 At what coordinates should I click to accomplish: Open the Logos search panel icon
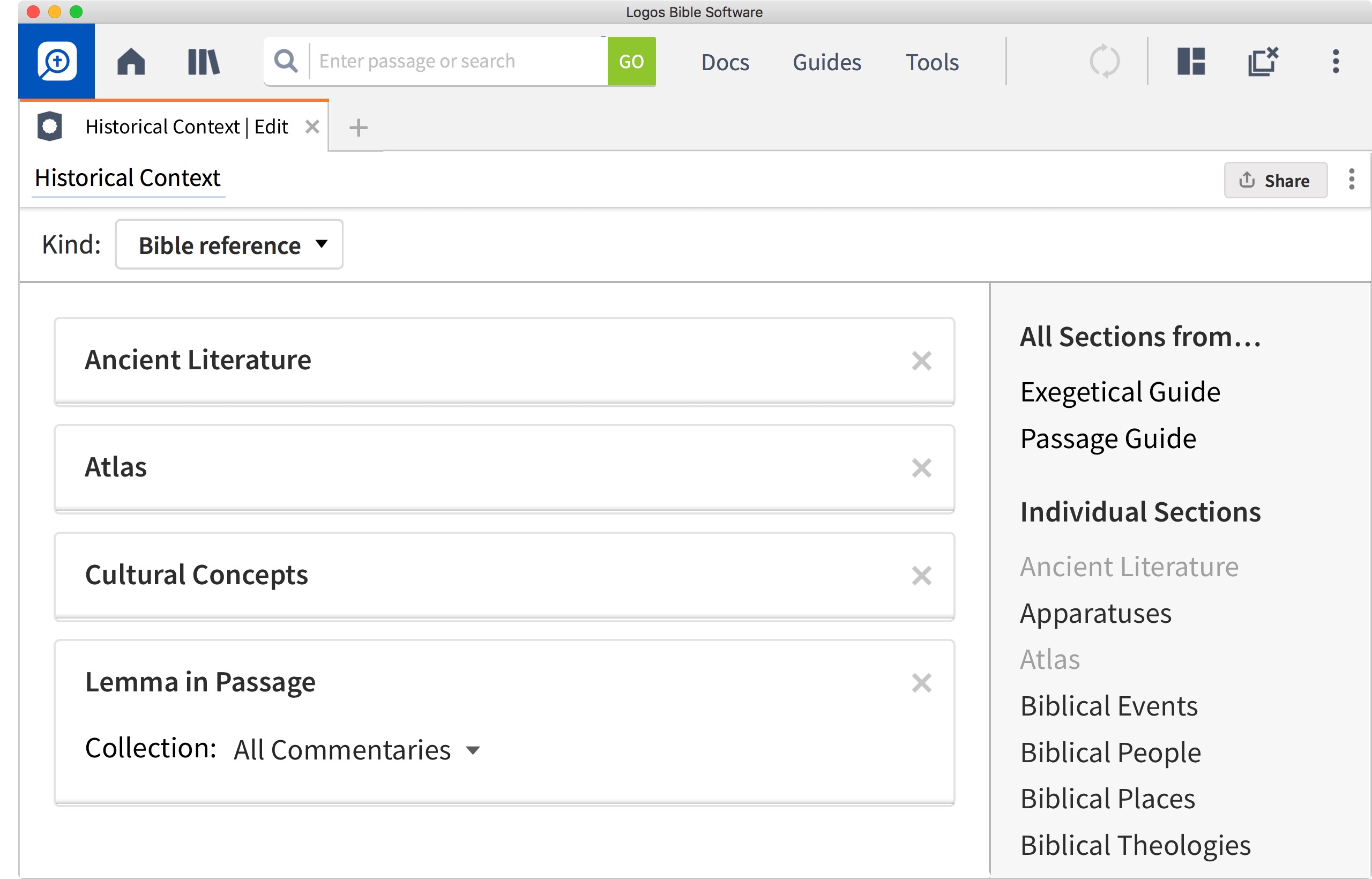pos(56,61)
